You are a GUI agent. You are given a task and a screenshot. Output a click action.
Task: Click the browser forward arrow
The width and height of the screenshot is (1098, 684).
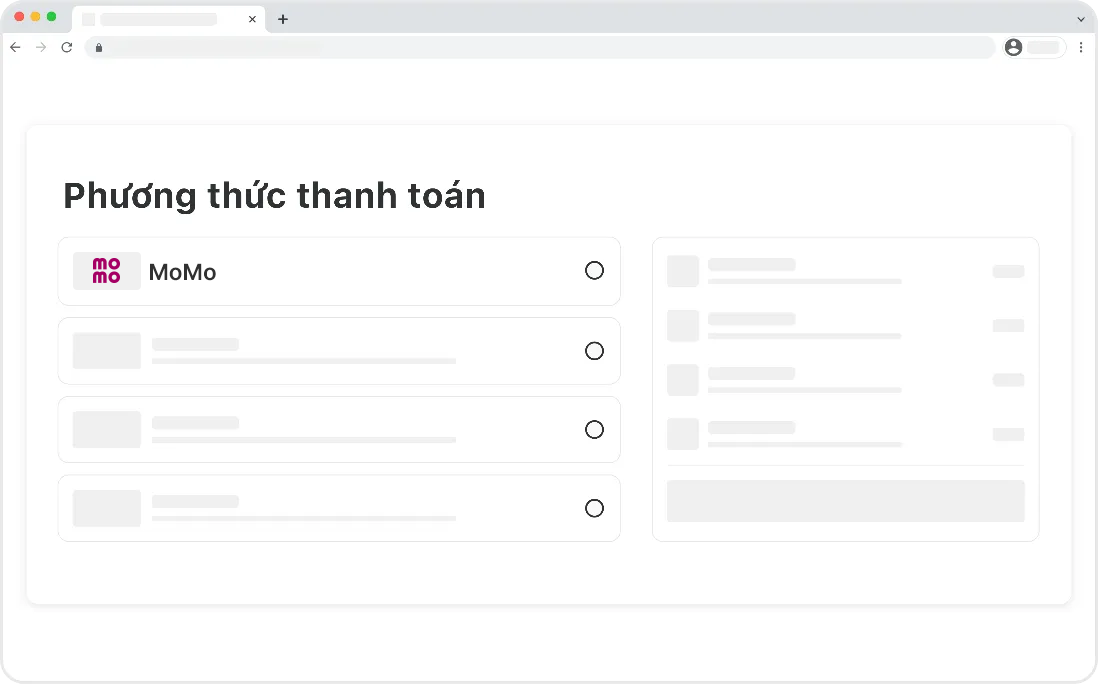coord(41,47)
